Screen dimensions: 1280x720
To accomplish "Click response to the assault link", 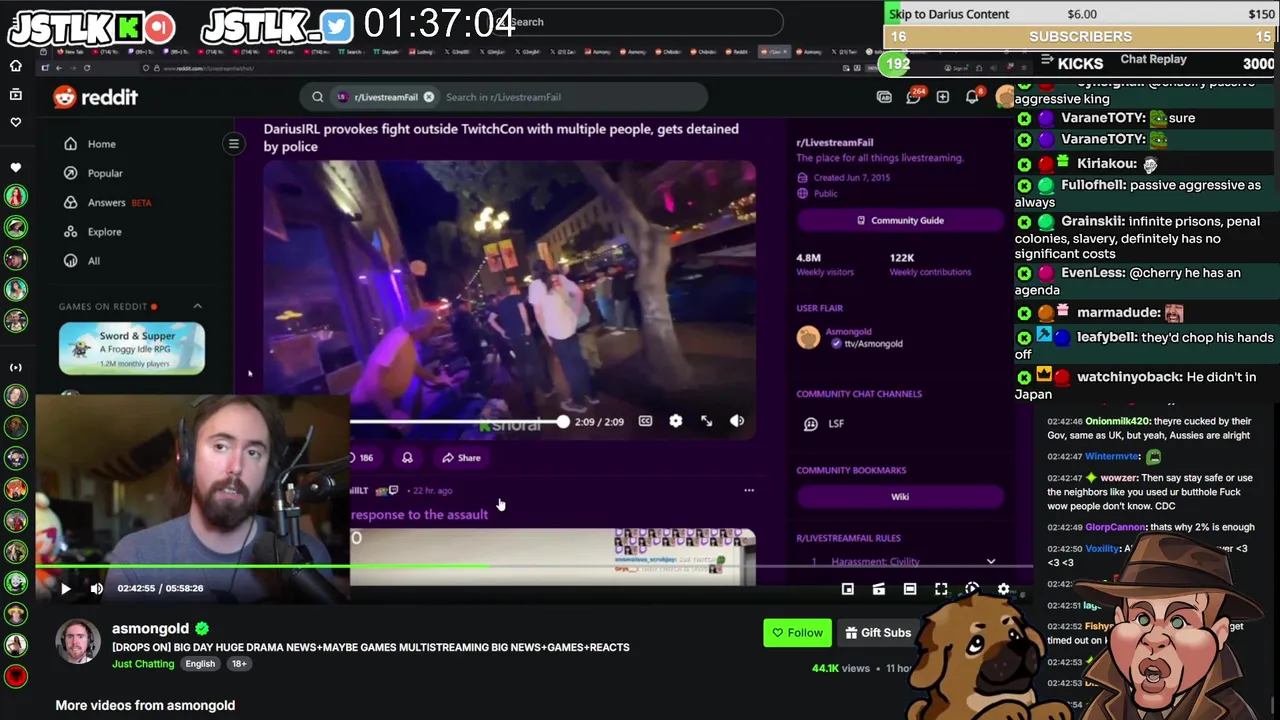I will pos(419,514).
